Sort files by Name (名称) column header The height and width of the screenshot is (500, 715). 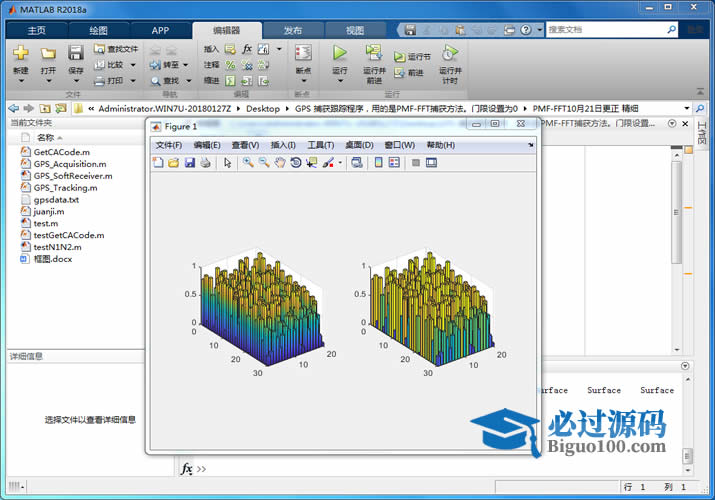pyautogui.click(x=46, y=137)
